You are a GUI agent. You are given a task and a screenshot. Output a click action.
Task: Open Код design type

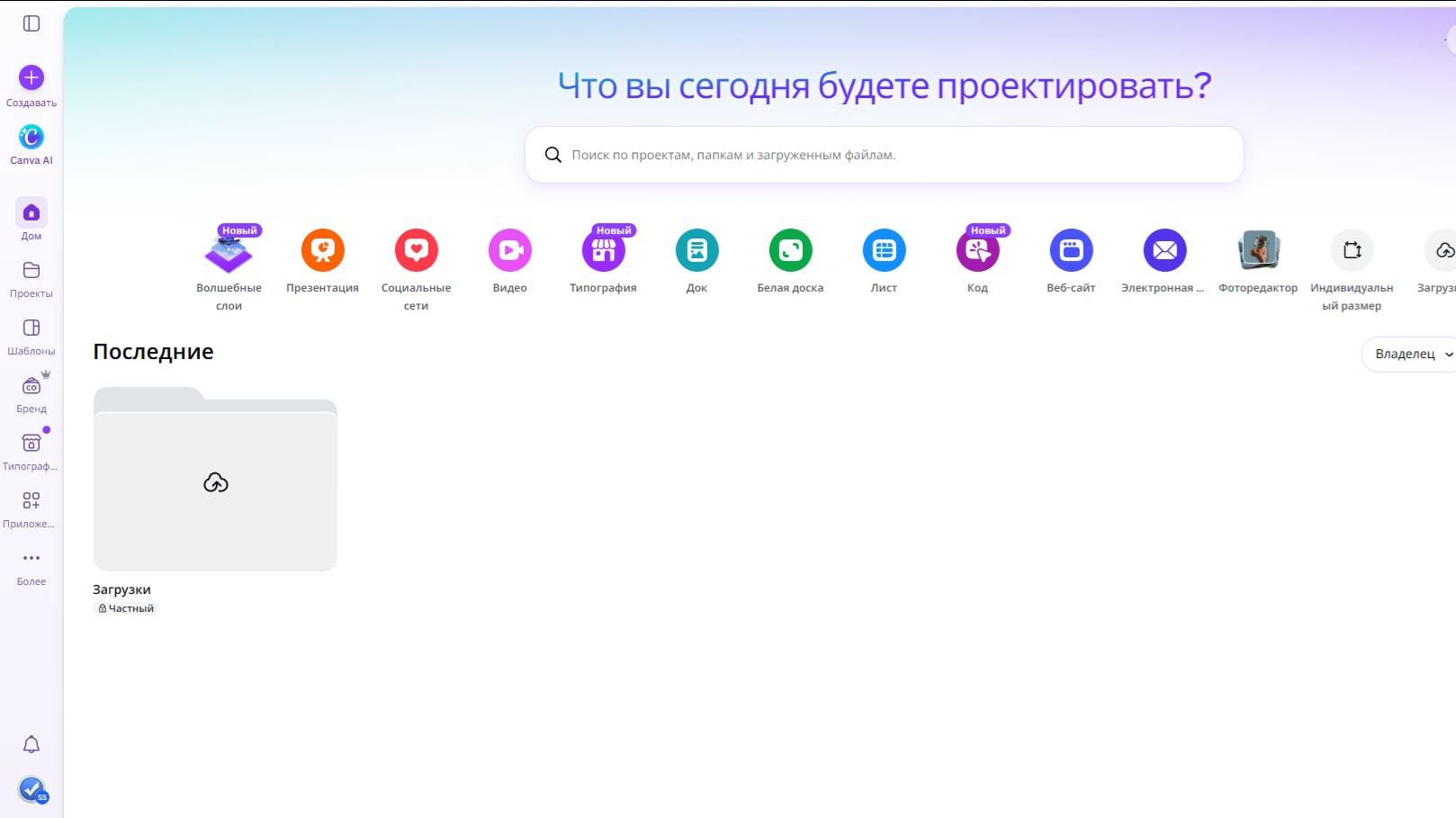click(977, 250)
